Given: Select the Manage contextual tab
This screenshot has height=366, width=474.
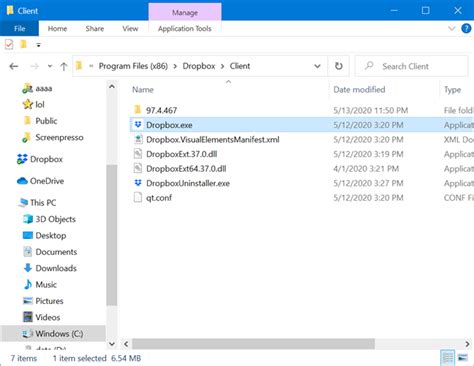Looking at the screenshot, I should [x=185, y=13].
